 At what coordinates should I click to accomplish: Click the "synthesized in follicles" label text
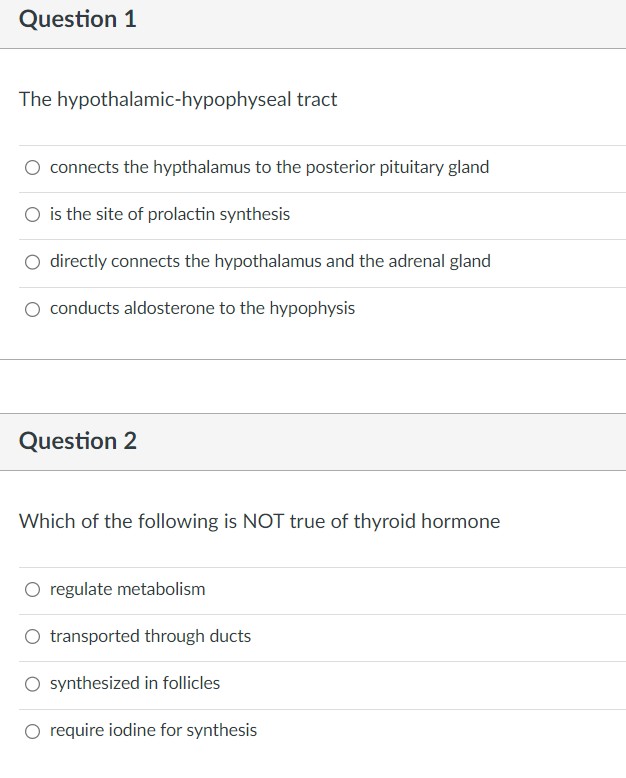coord(135,683)
